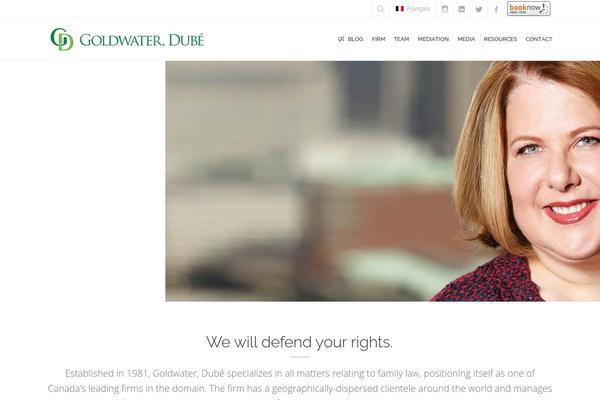Select MEDIATION in the navigation bar

click(x=433, y=39)
